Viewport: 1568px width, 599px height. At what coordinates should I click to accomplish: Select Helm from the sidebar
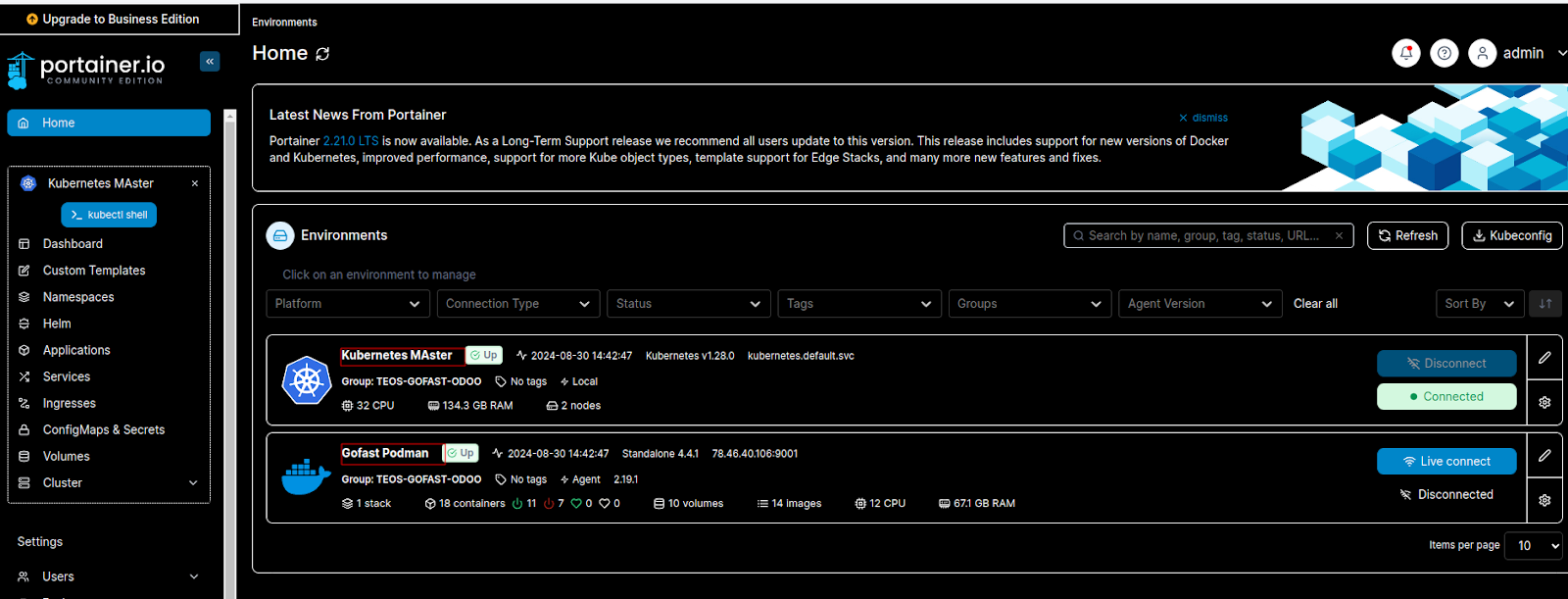pyautogui.click(x=57, y=324)
